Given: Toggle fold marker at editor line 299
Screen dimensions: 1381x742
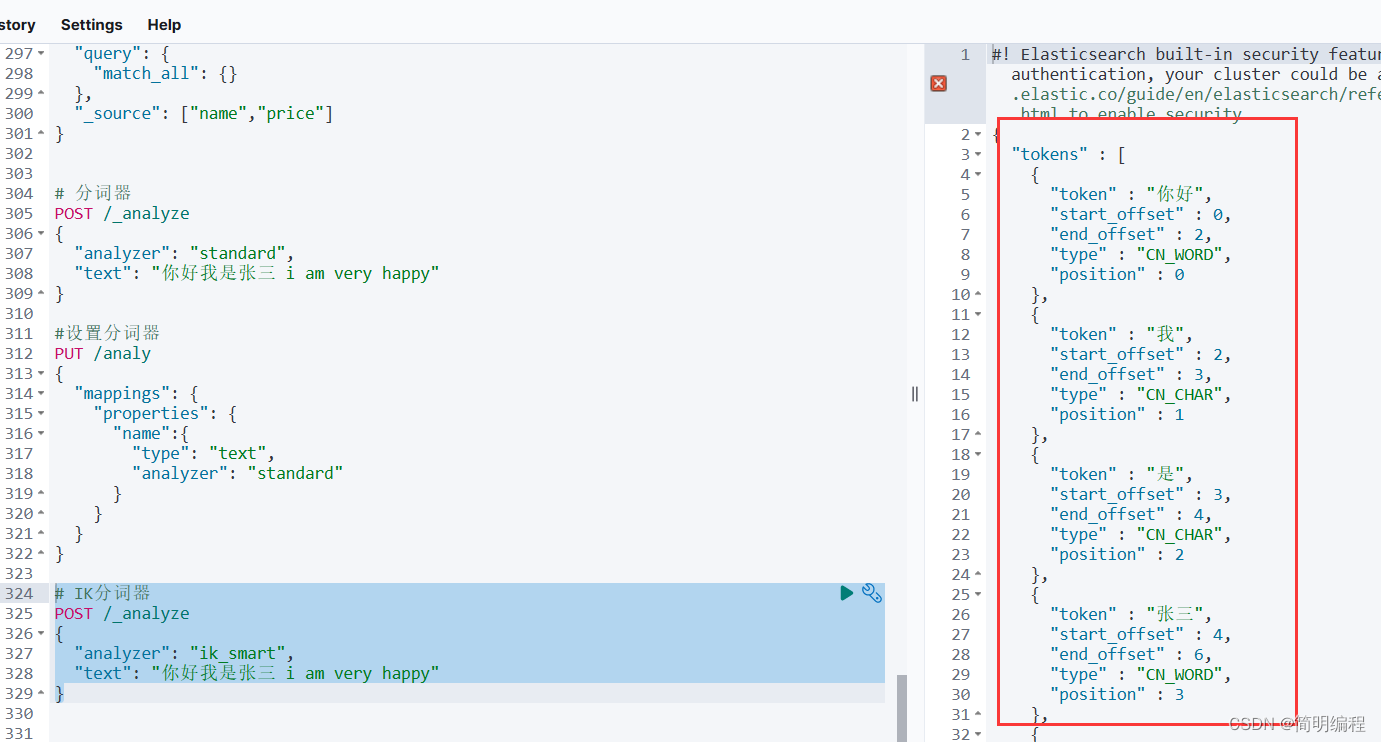Looking at the screenshot, I should point(41,93).
